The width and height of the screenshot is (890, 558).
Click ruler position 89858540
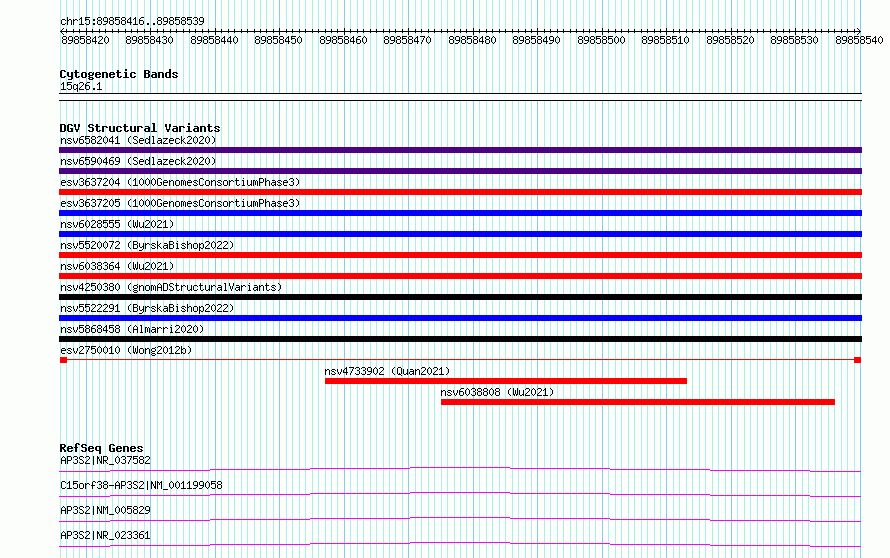(x=859, y=40)
